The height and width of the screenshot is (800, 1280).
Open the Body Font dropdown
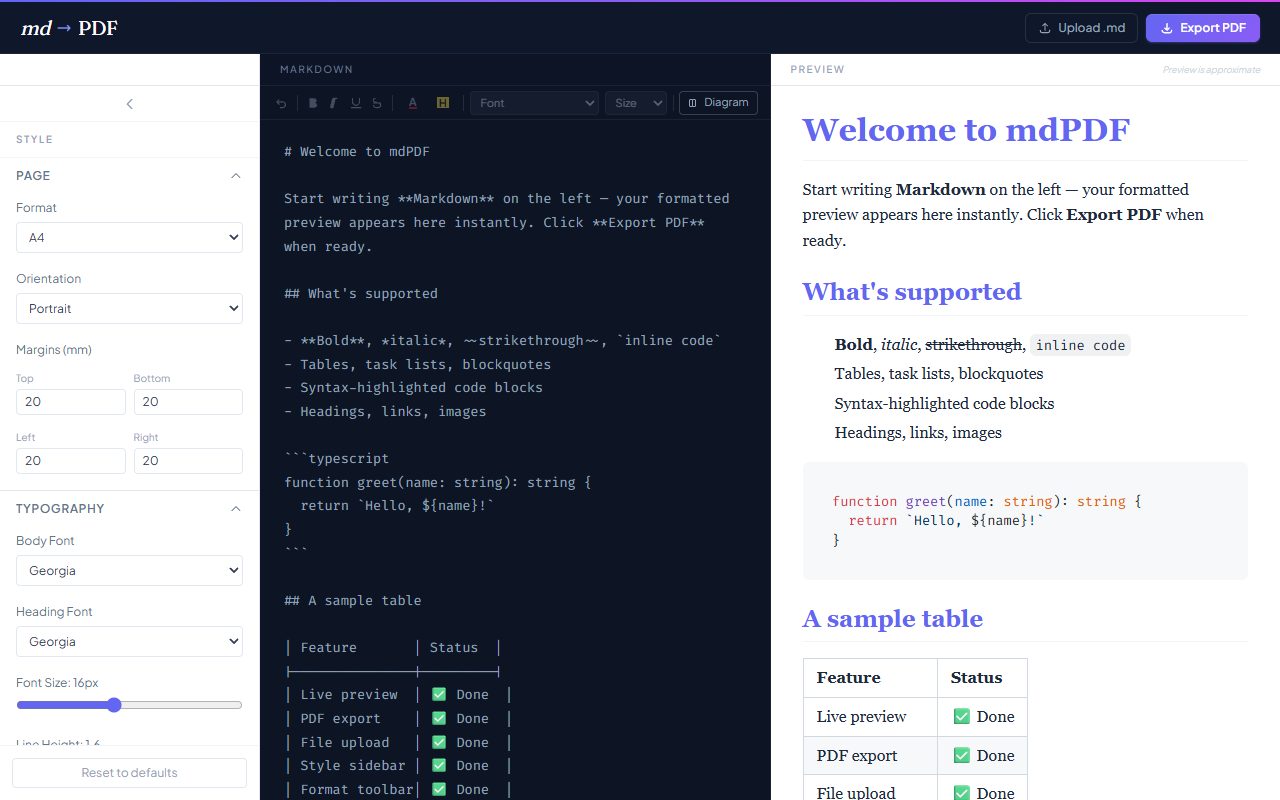(x=129, y=571)
